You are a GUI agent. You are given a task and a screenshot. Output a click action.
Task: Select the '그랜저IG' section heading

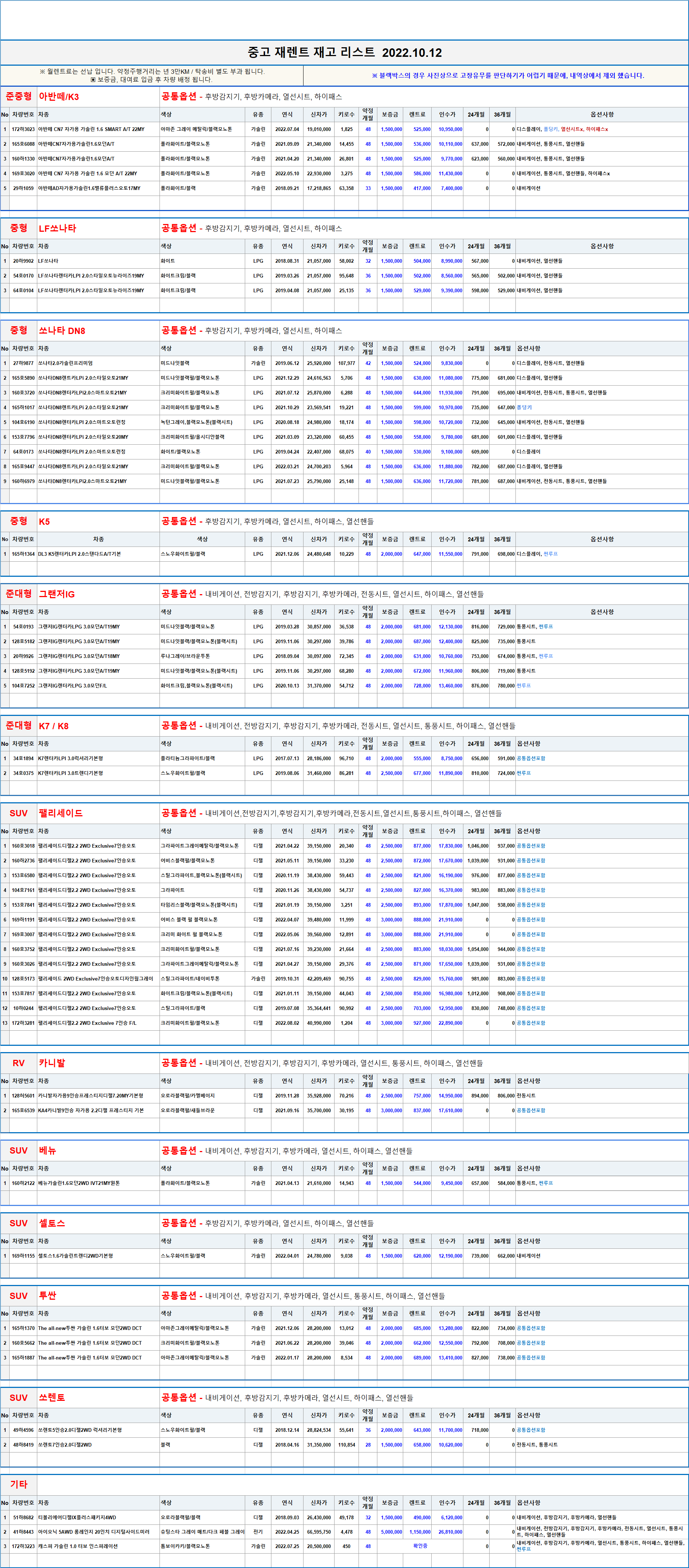(56, 594)
